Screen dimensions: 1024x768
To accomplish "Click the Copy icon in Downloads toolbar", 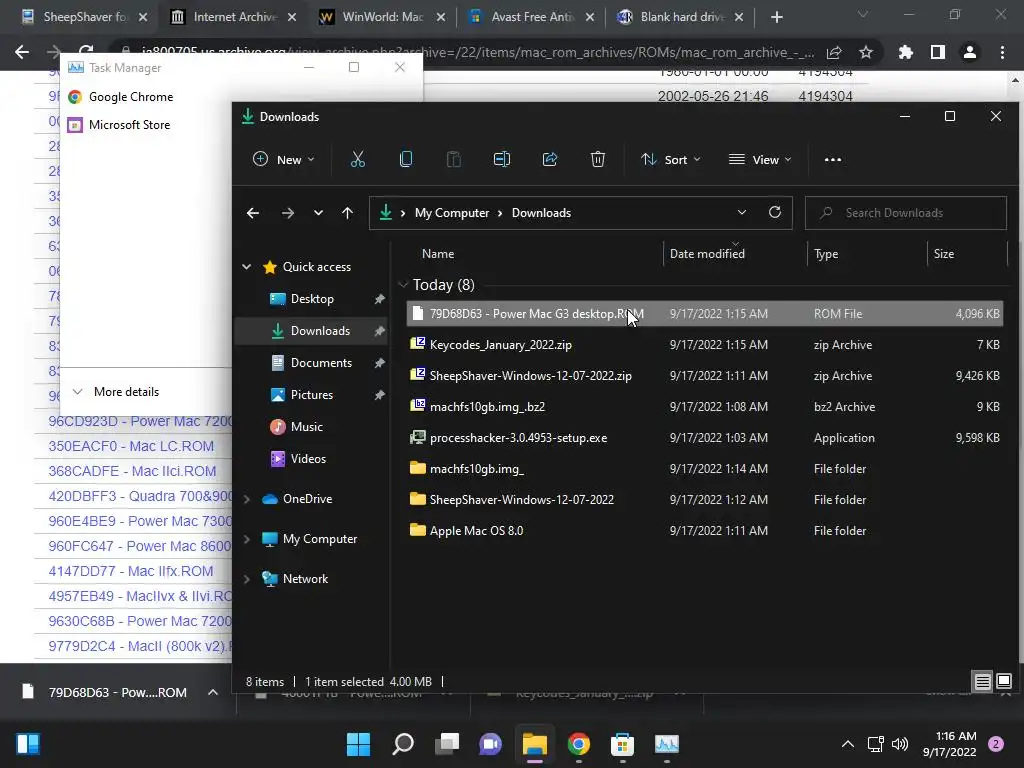I will point(406,159).
